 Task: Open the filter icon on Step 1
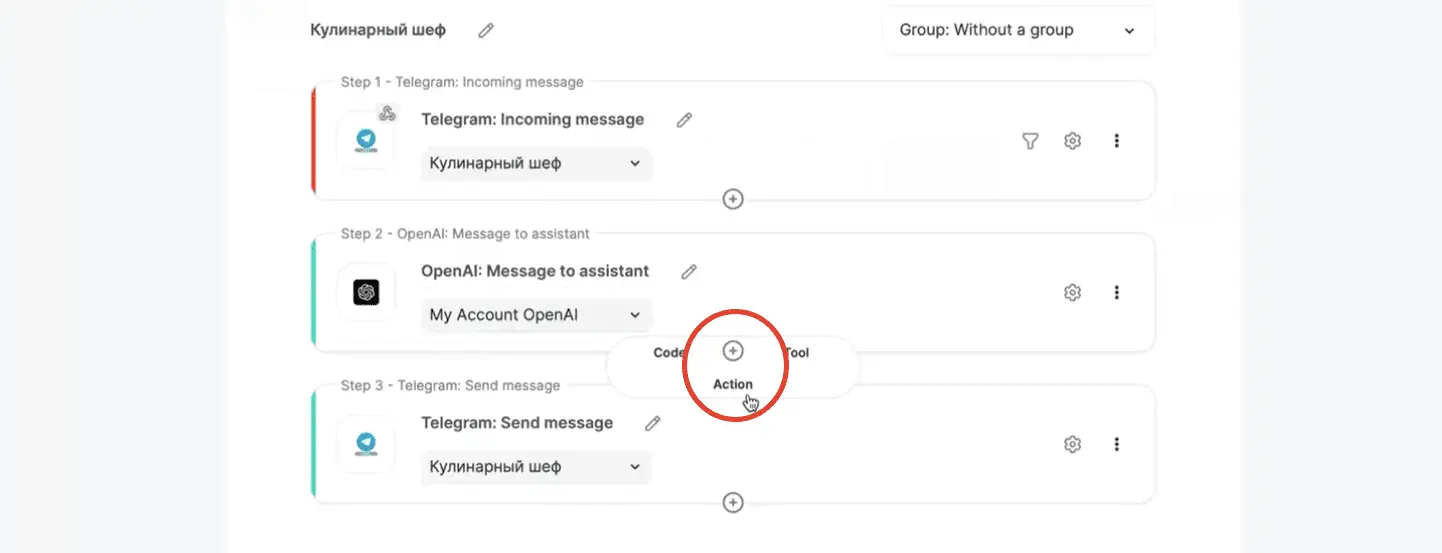pyautogui.click(x=1030, y=141)
